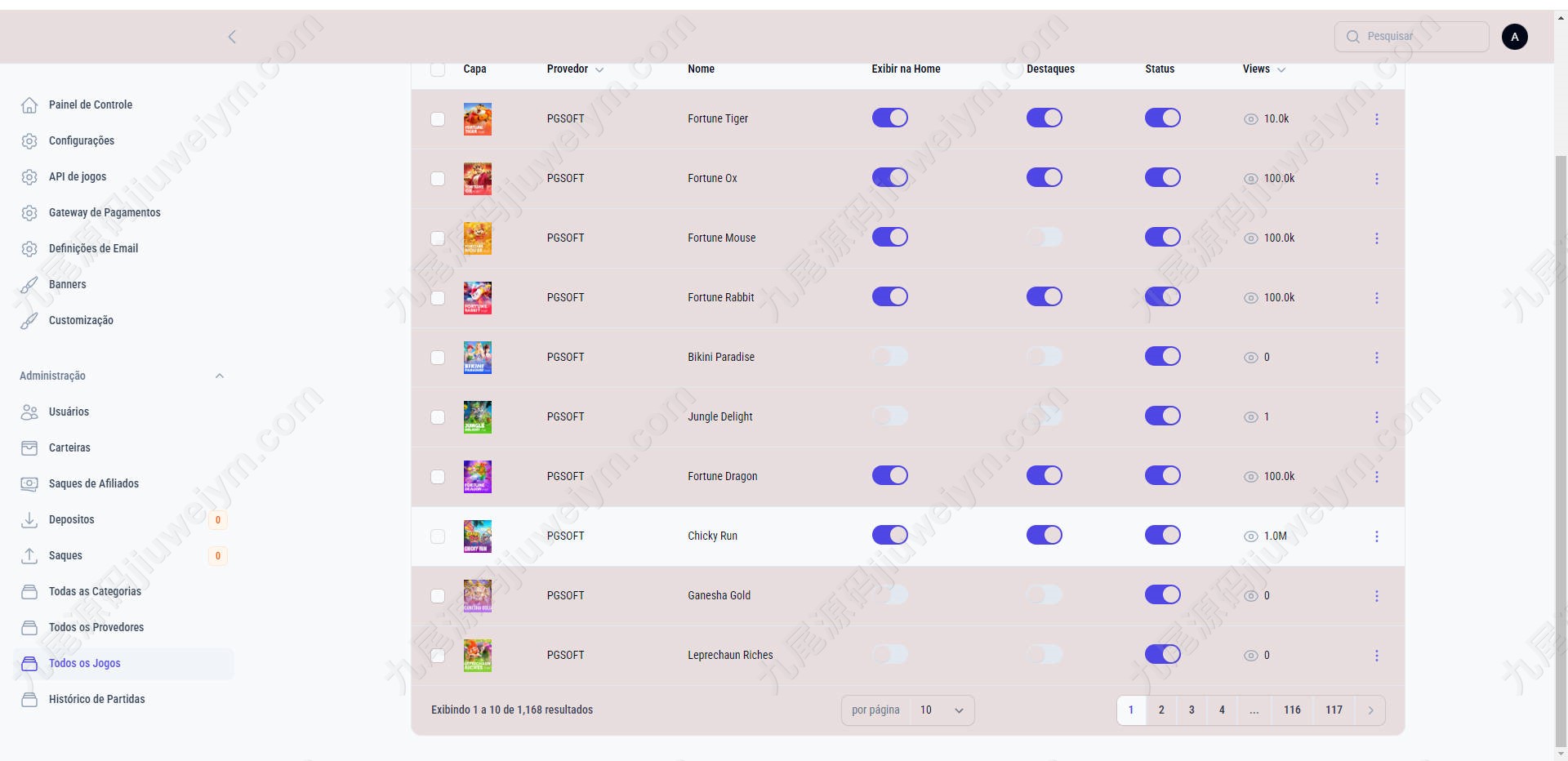The image size is (1568, 761).
Task: Open the Carteiras wallet icon
Action: pos(29,448)
